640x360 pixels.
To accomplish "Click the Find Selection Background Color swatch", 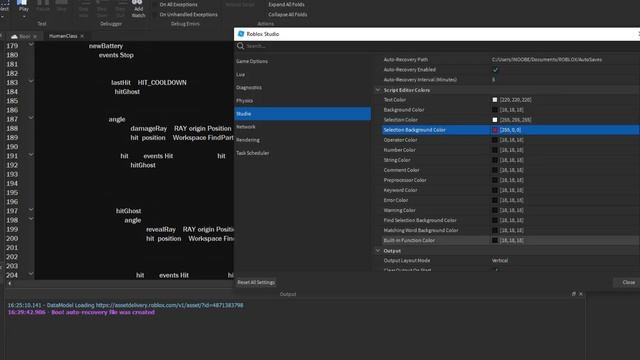I will click(x=495, y=220).
